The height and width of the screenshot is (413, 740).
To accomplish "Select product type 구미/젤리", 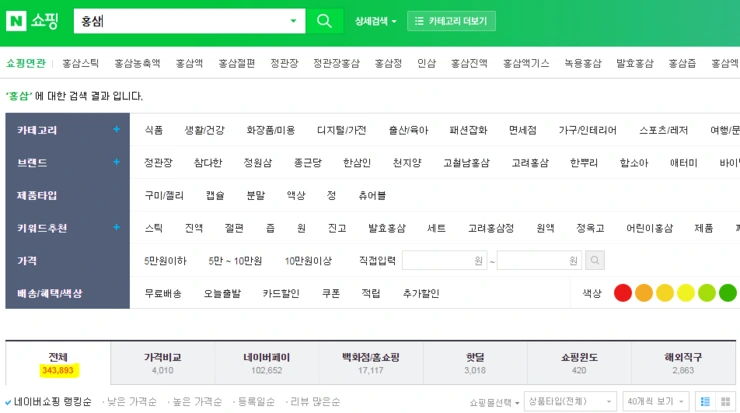I will click(x=164, y=195).
